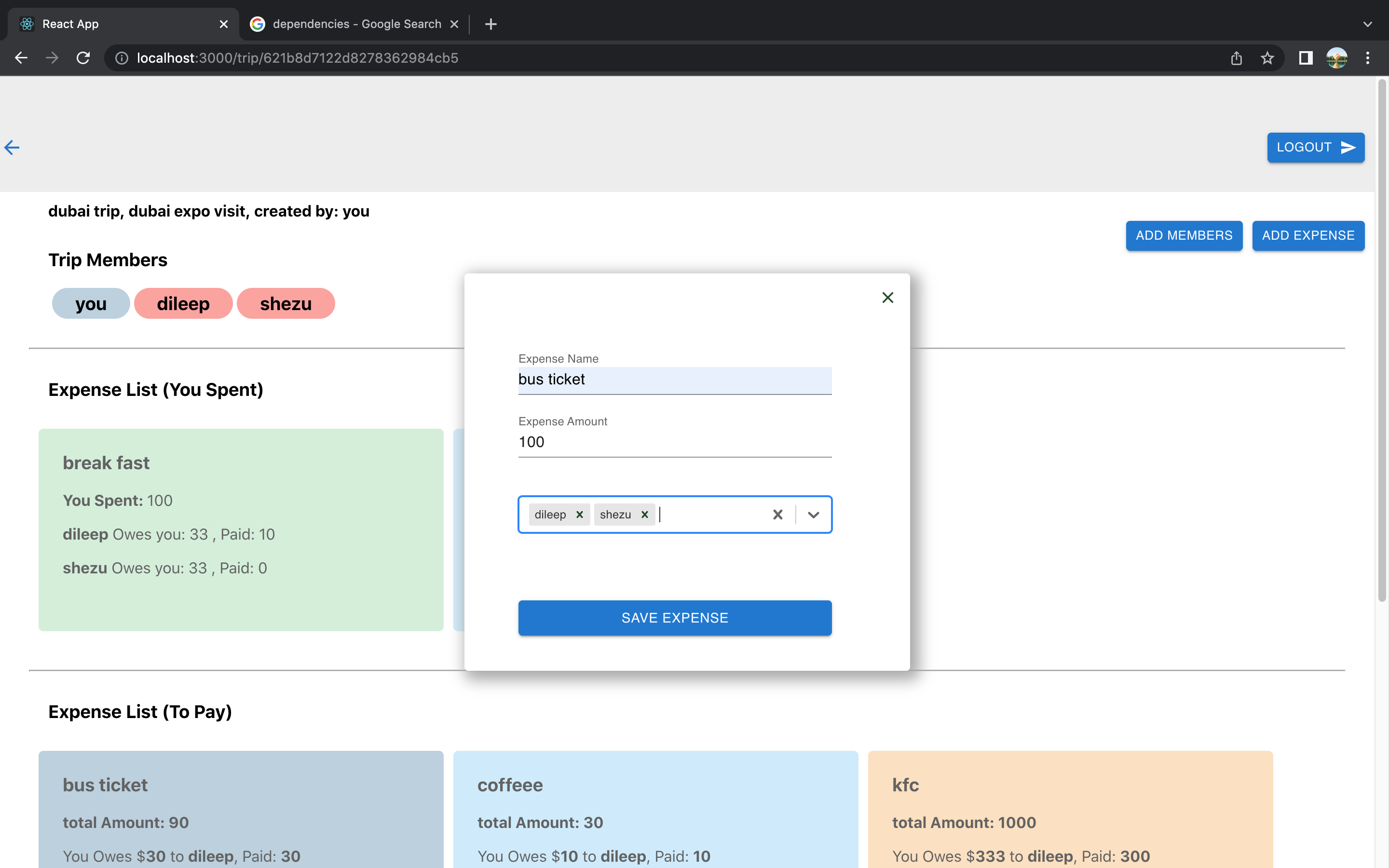Image resolution: width=1389 pixels, height=868 pixels.
Task: Select the shezu member chip
Action: click(x=286, y=303)
